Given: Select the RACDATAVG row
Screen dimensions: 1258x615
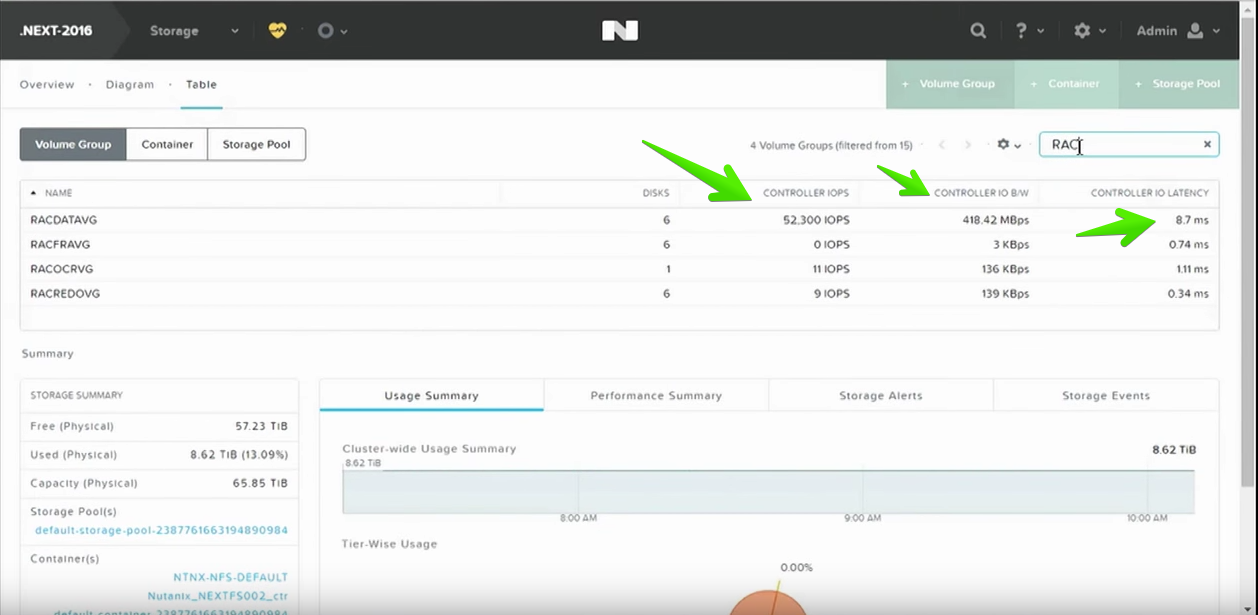Looking at the screenshot, I should click(619, 220).
